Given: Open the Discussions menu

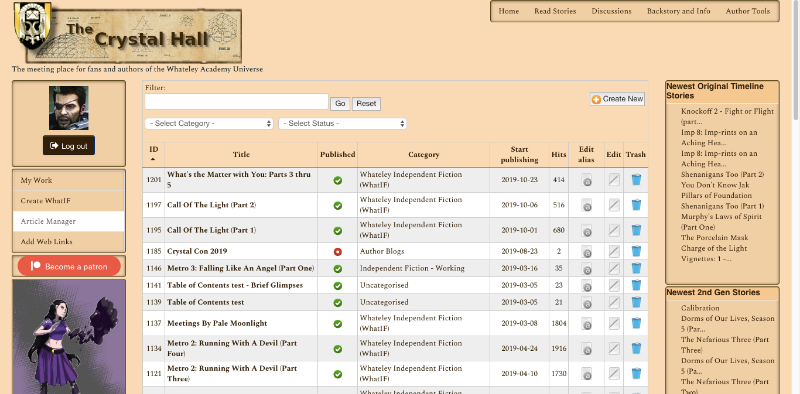Looking at the screenshot, I should pyautogui.click(x=611, y=11).
